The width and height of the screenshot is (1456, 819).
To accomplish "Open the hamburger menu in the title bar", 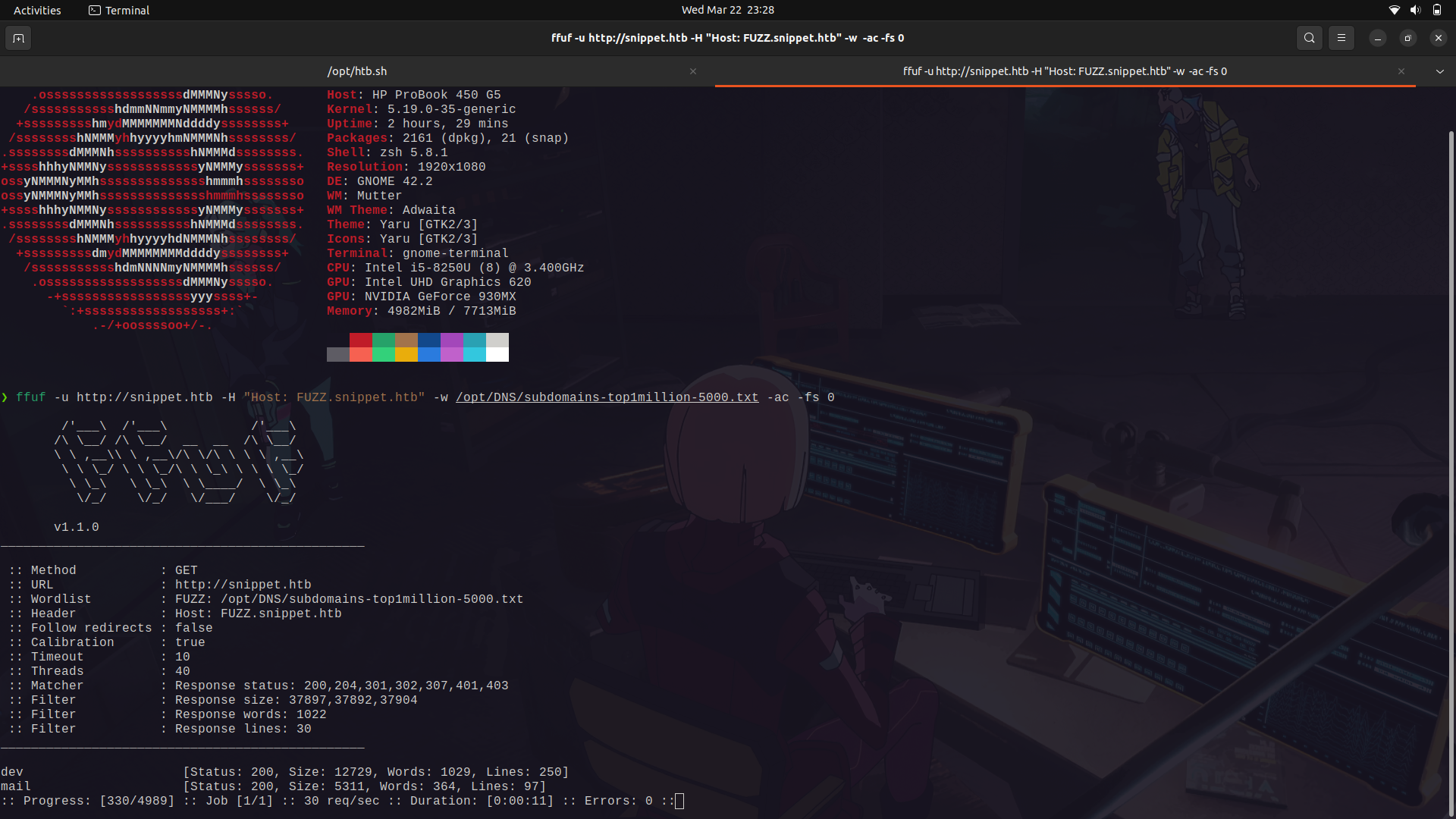I will (x=1341, y=37).
